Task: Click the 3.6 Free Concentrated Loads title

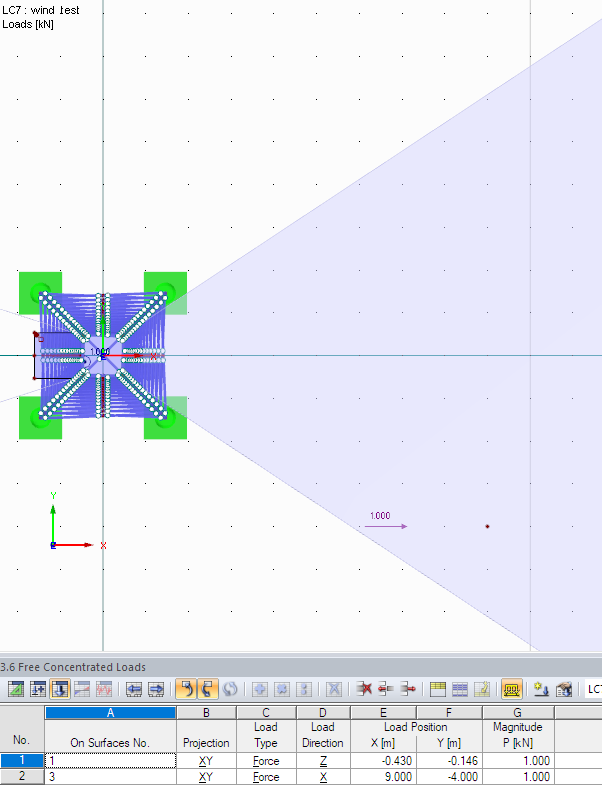Action: (x=73, y=667)
